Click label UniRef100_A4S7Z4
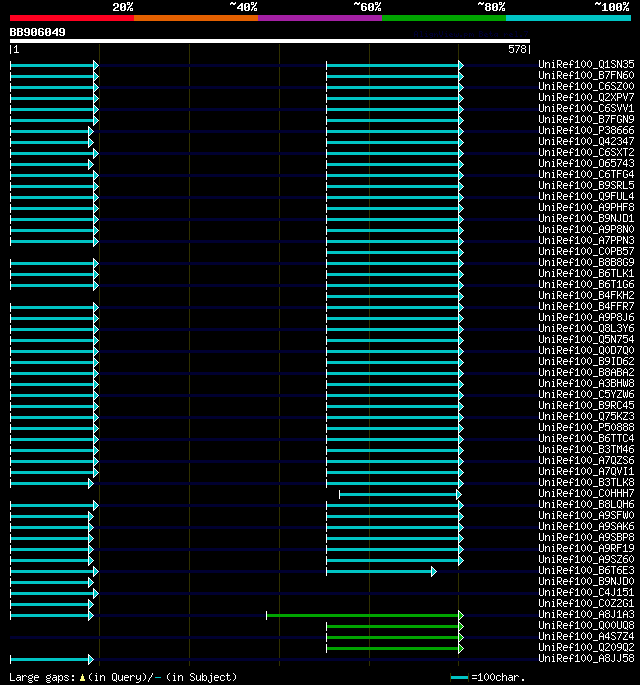This screenshot has height=685, width=640. tap(586, 636)
